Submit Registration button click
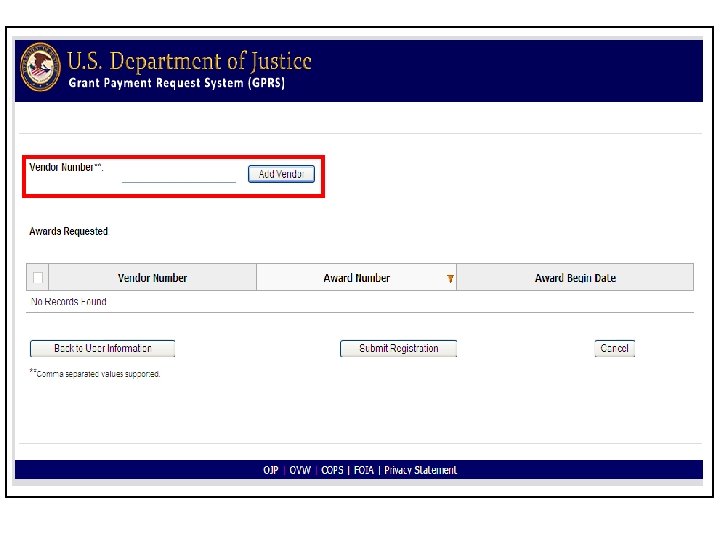Screen dimensions: 720x540 [398, 348]
